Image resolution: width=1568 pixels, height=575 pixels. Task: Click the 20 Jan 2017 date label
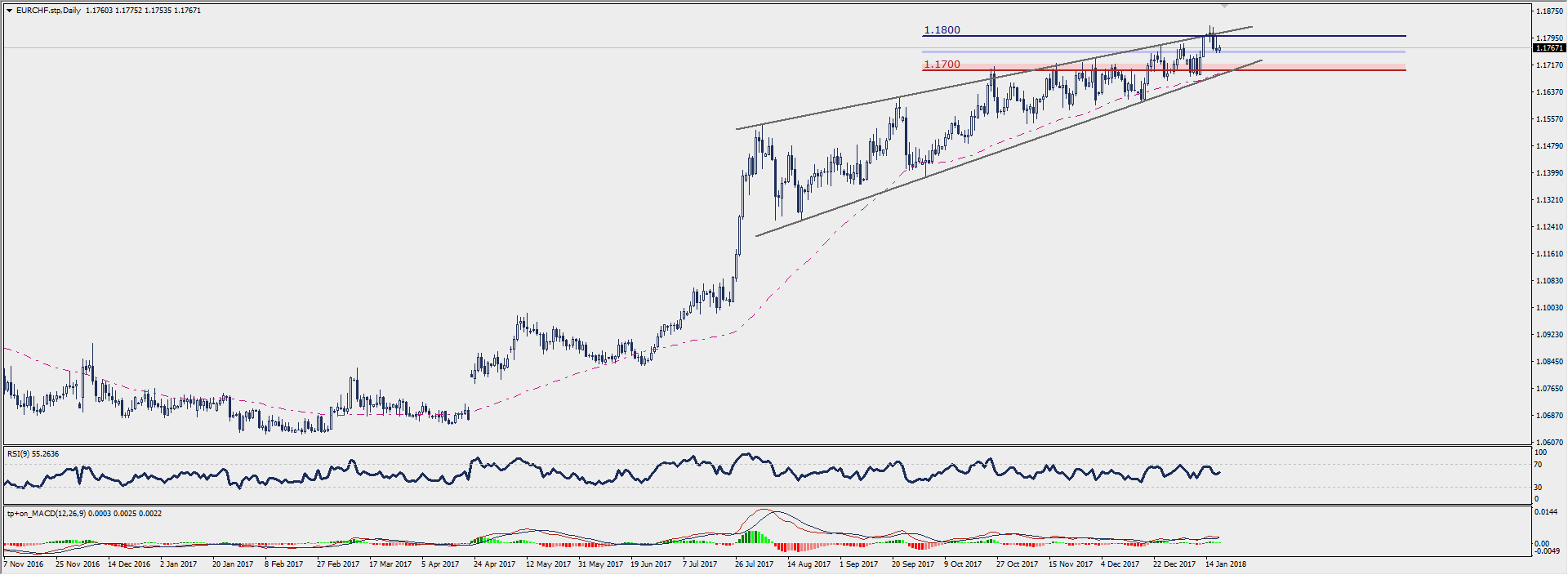(234, 564)
